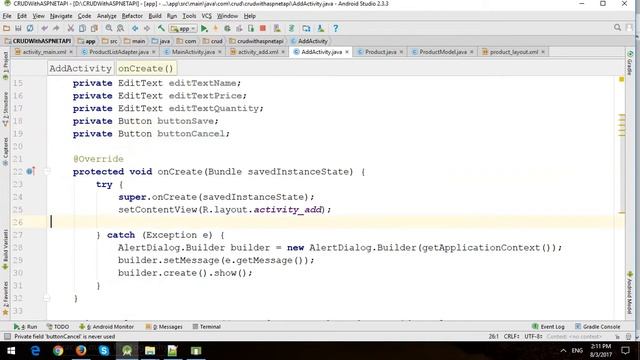Open the Navigate menu
The image size is (640, 360).
point(61,16)
